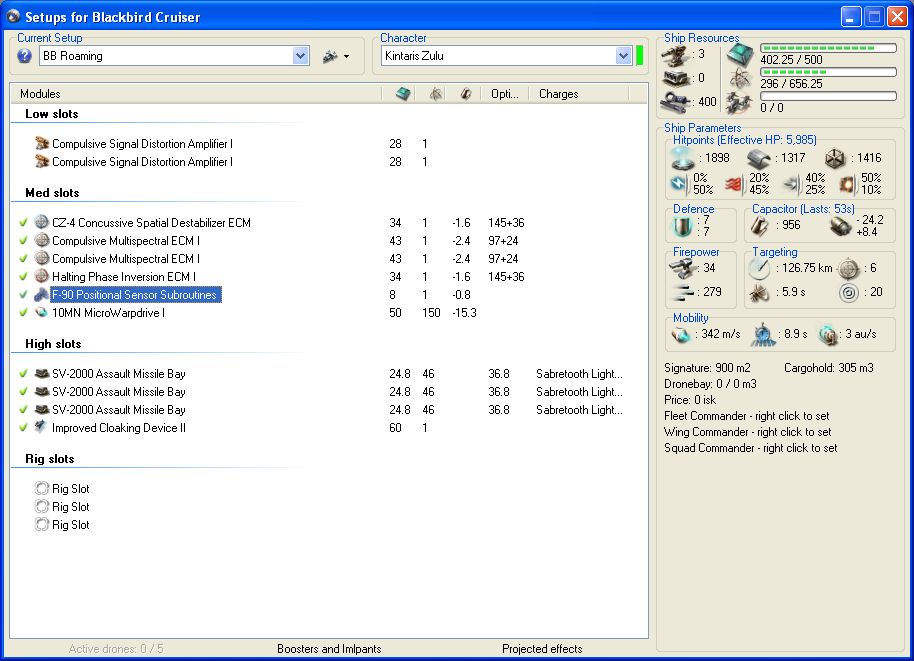Click the Med slots section header
This screenshot has width=914, height=661.
[52, 193]
